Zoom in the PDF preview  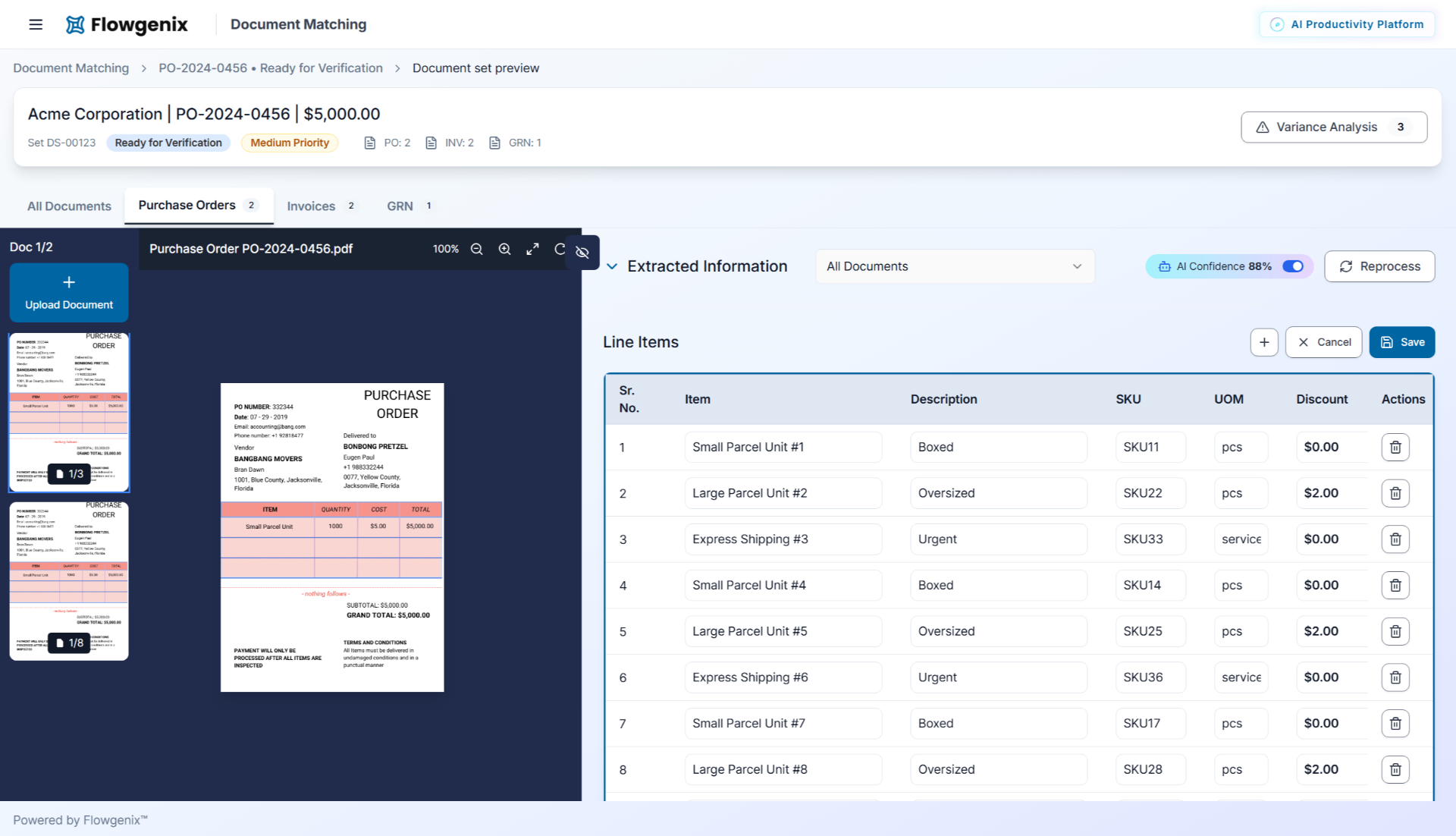[504, 249]
